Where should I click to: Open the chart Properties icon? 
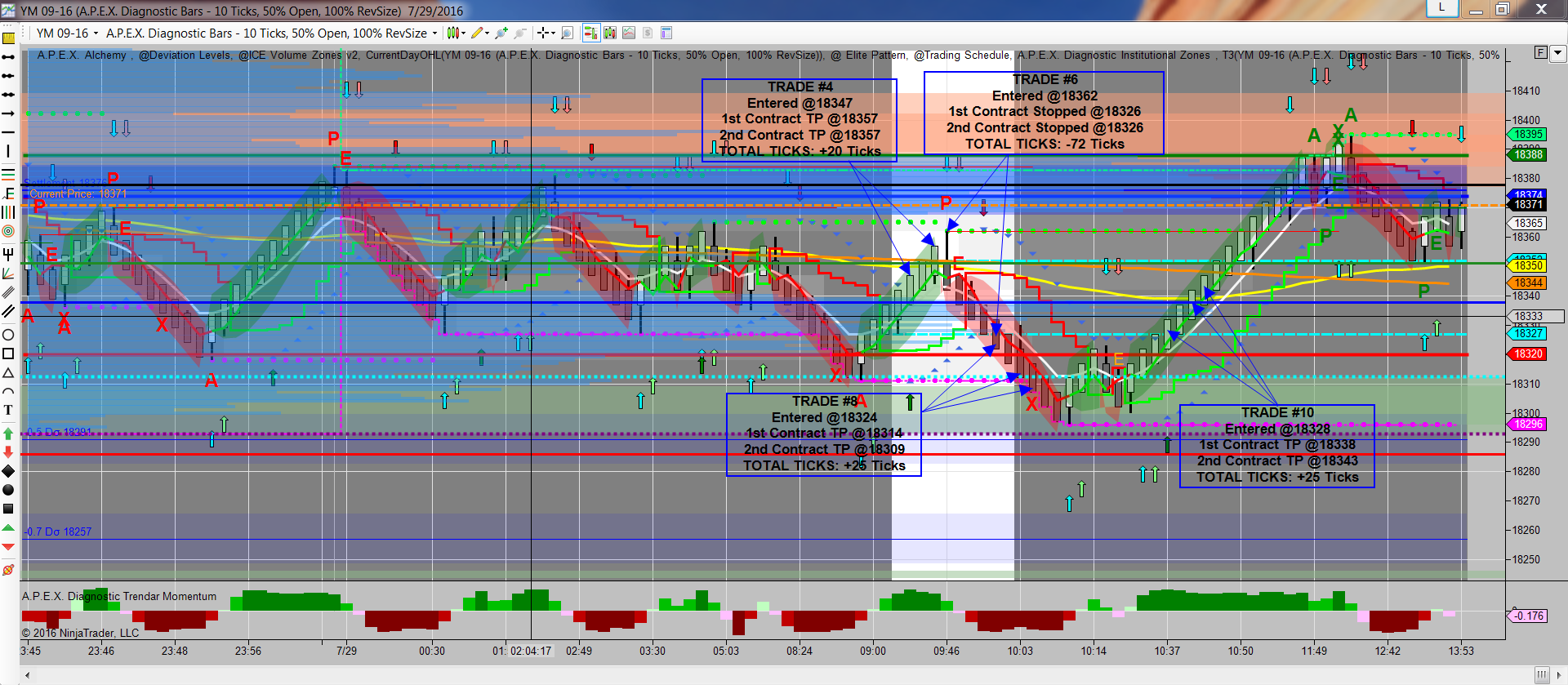666,33
